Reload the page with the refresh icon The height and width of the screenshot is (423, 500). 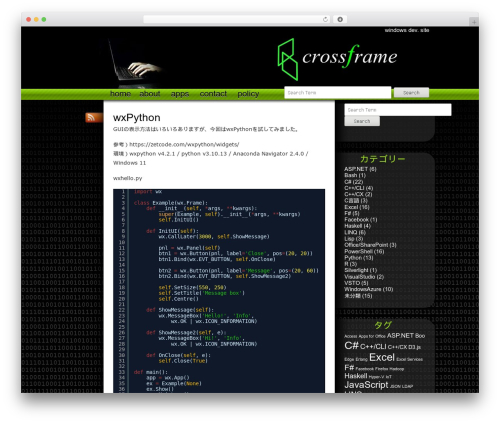325,19
